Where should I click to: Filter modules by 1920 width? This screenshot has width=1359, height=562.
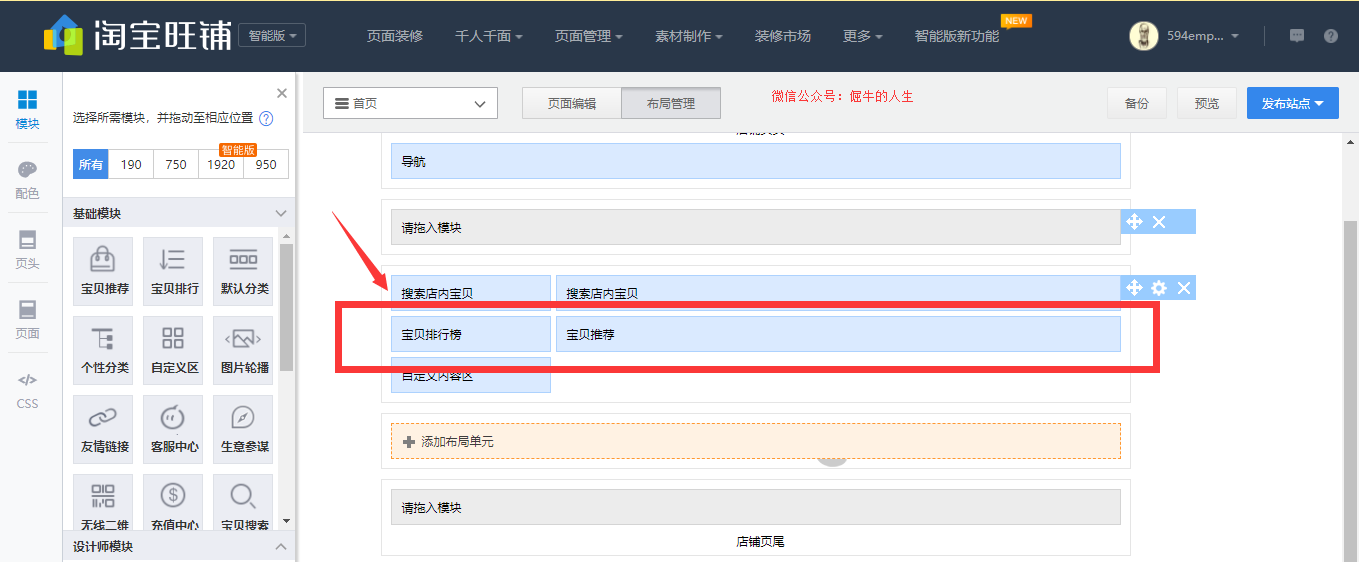tap(221, 164)
